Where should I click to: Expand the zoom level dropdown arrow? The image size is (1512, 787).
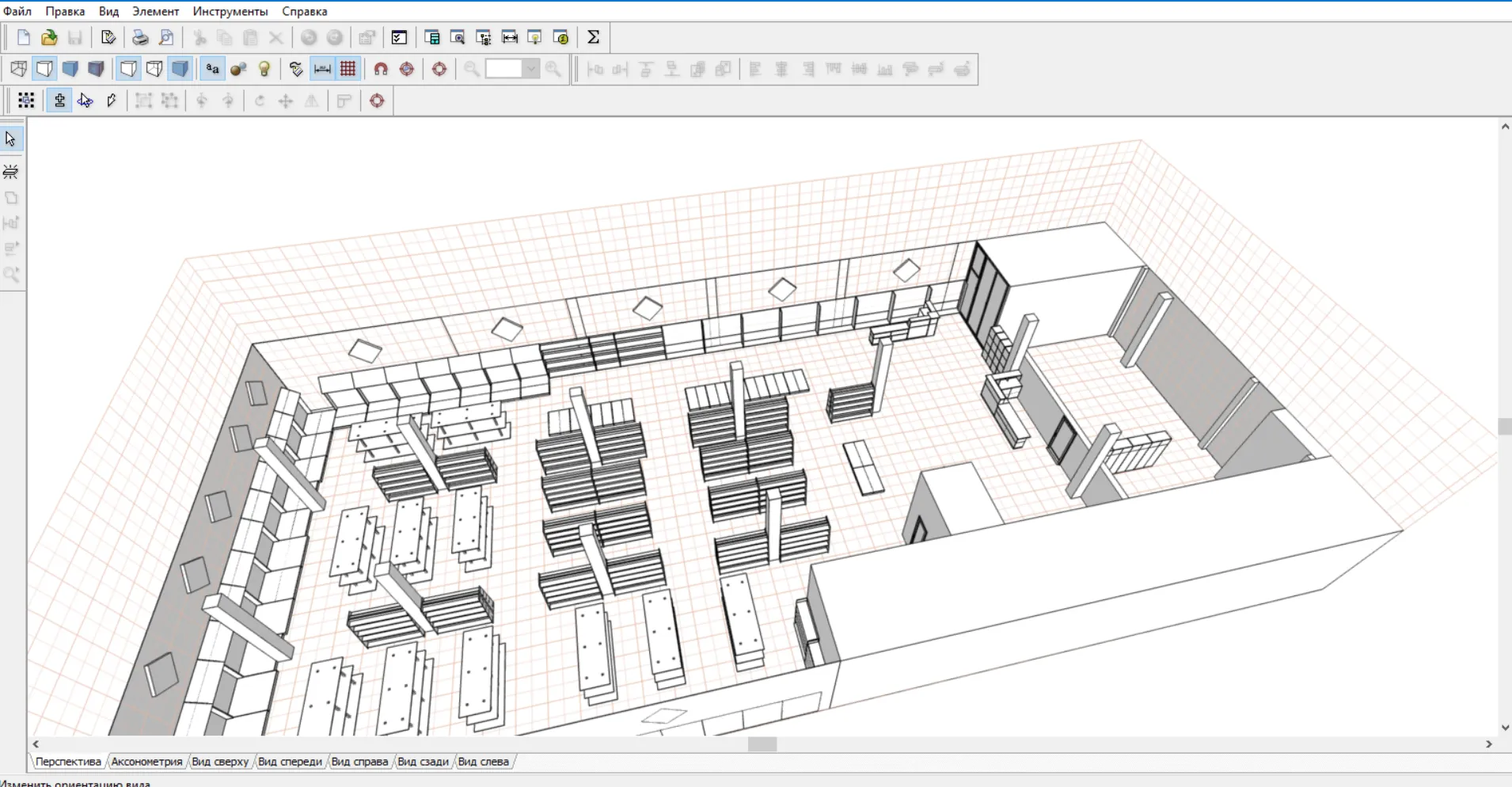tap(531, 69)
